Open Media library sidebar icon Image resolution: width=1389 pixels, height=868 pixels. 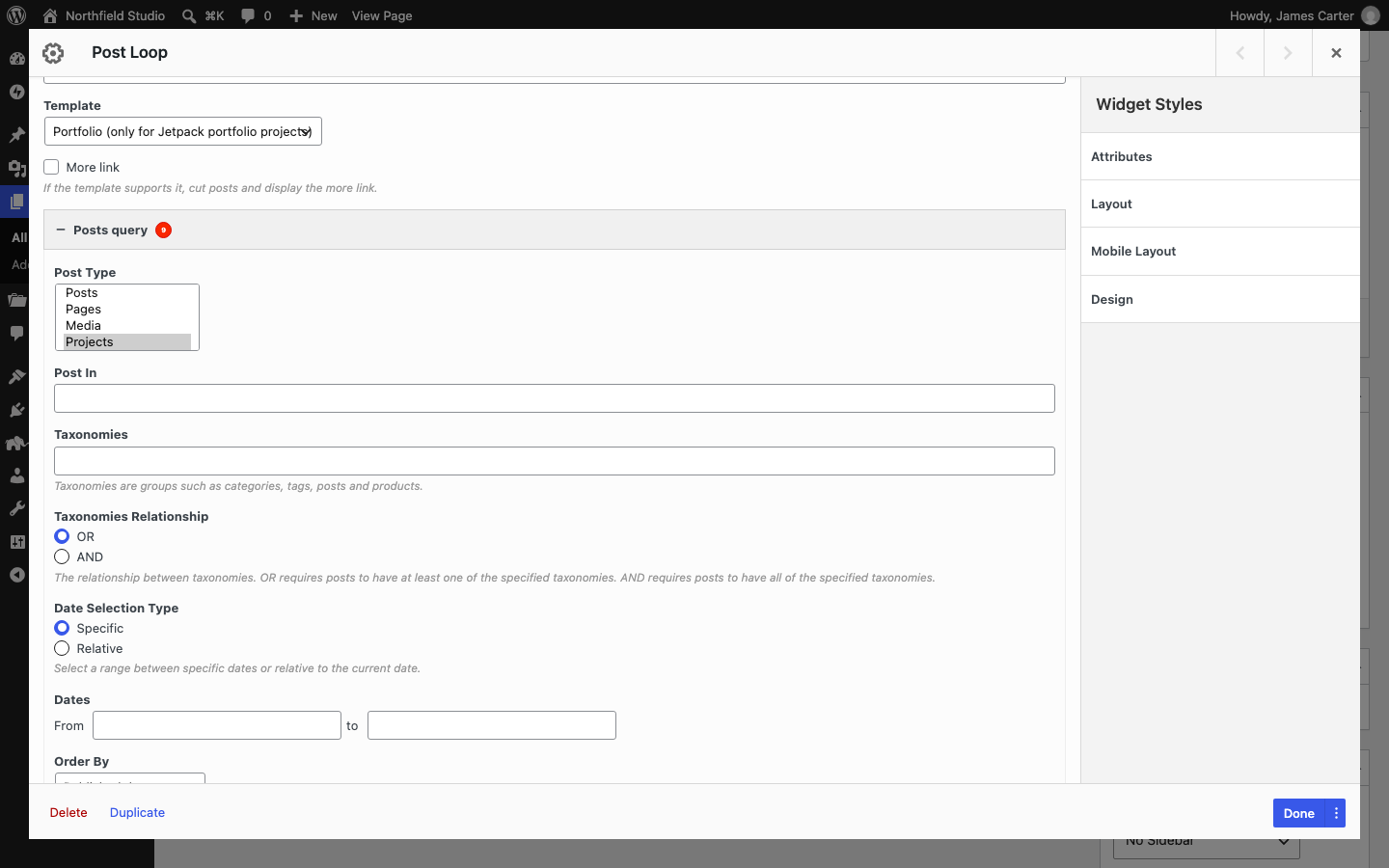coord(16,169)
